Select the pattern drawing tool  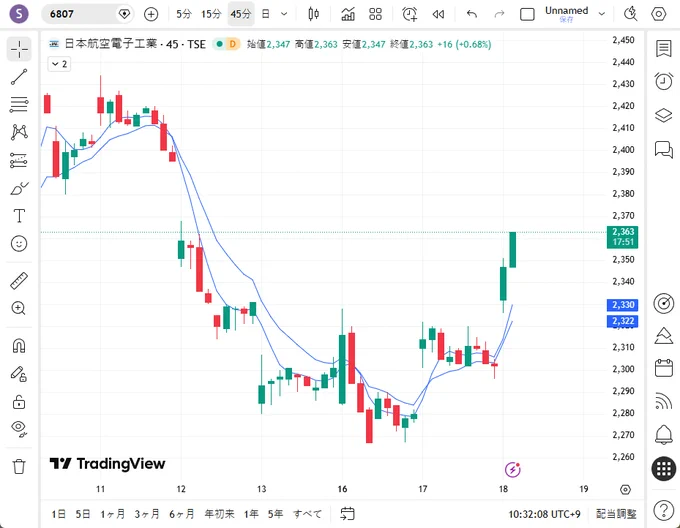[19, 132]
